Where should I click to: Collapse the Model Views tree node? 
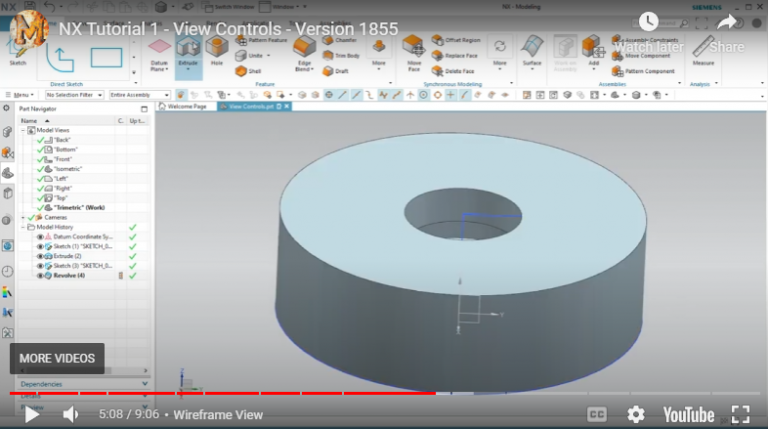(x=23, y=130)
